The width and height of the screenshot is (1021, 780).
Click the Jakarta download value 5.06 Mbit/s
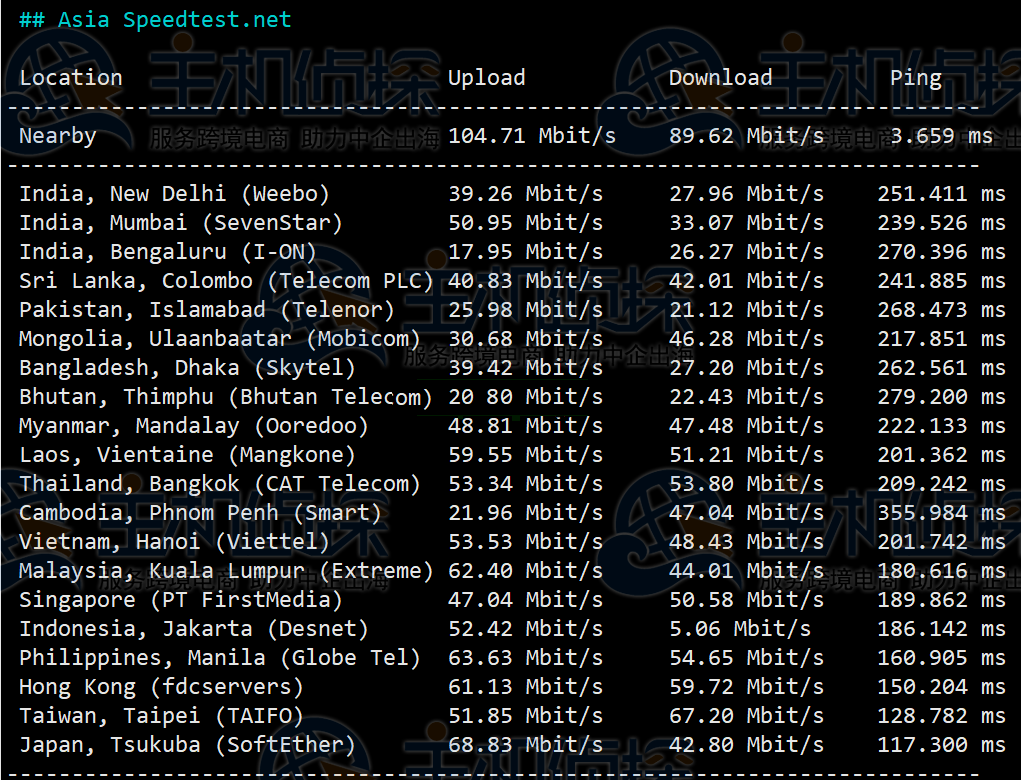pos(740,629)
